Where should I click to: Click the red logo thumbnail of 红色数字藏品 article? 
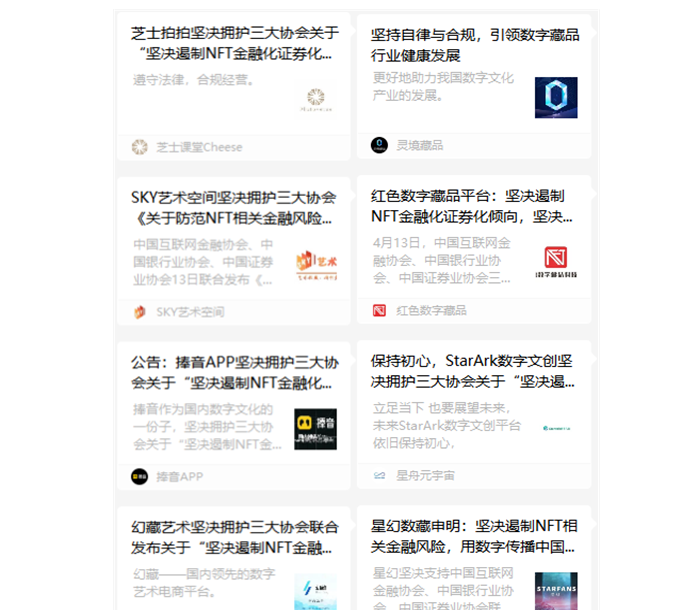[x=555, y=262]
